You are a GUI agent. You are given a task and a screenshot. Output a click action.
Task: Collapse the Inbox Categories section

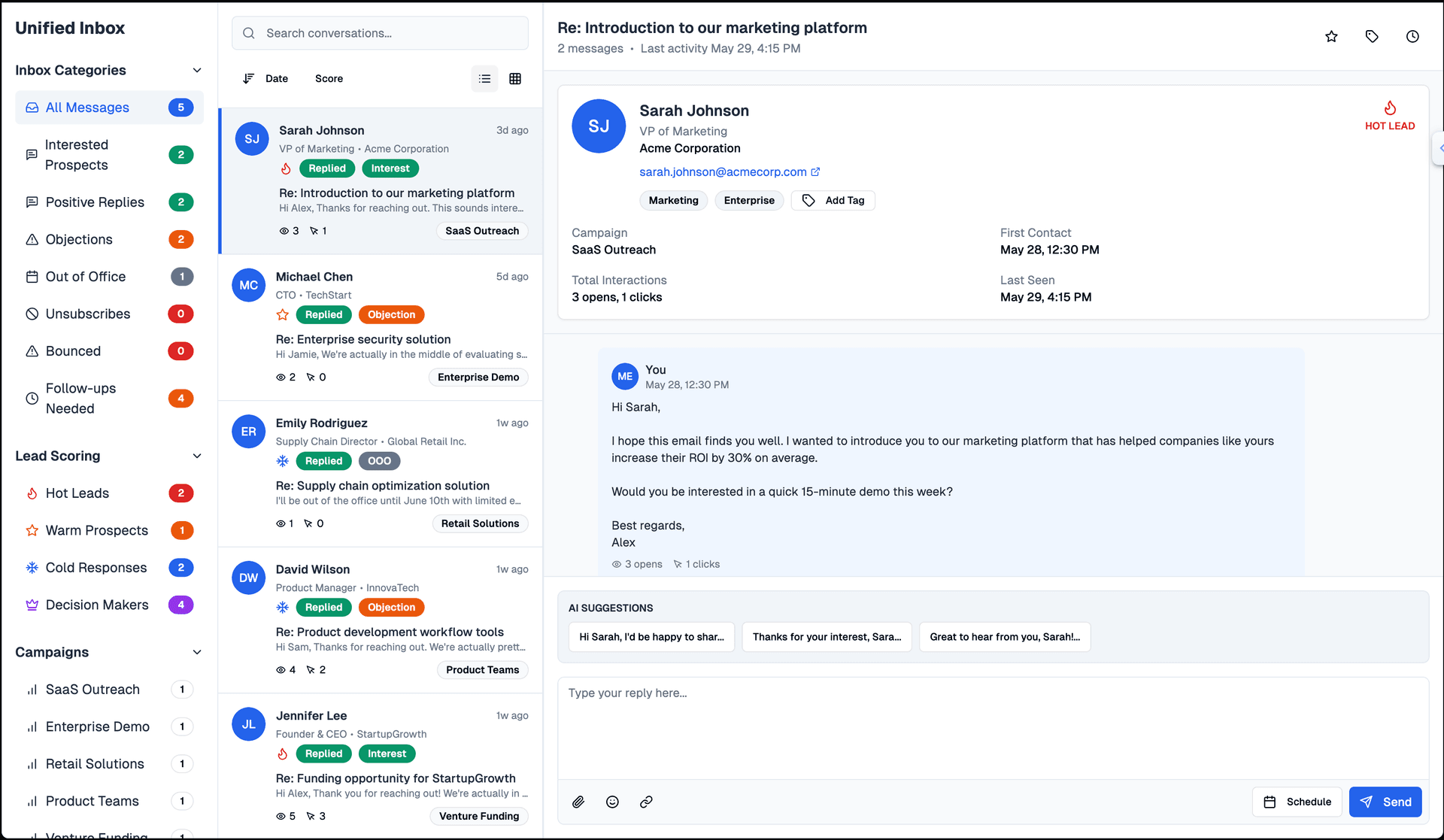pyautogui.click(x=197, y=70)
